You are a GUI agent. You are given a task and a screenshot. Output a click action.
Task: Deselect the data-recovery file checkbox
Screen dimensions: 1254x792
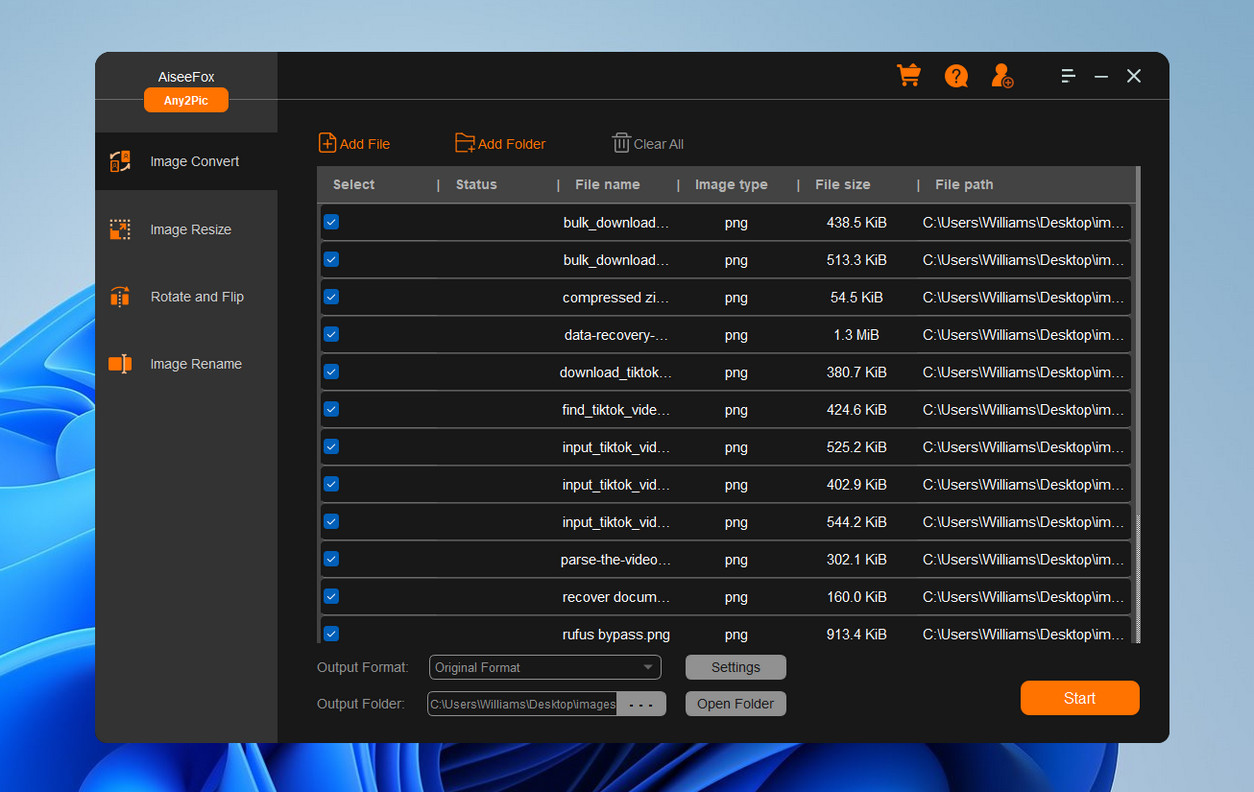coord(331,334)
